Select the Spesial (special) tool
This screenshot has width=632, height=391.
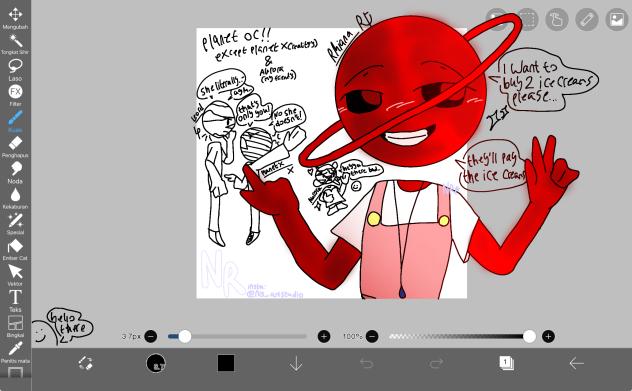[15, 224]
